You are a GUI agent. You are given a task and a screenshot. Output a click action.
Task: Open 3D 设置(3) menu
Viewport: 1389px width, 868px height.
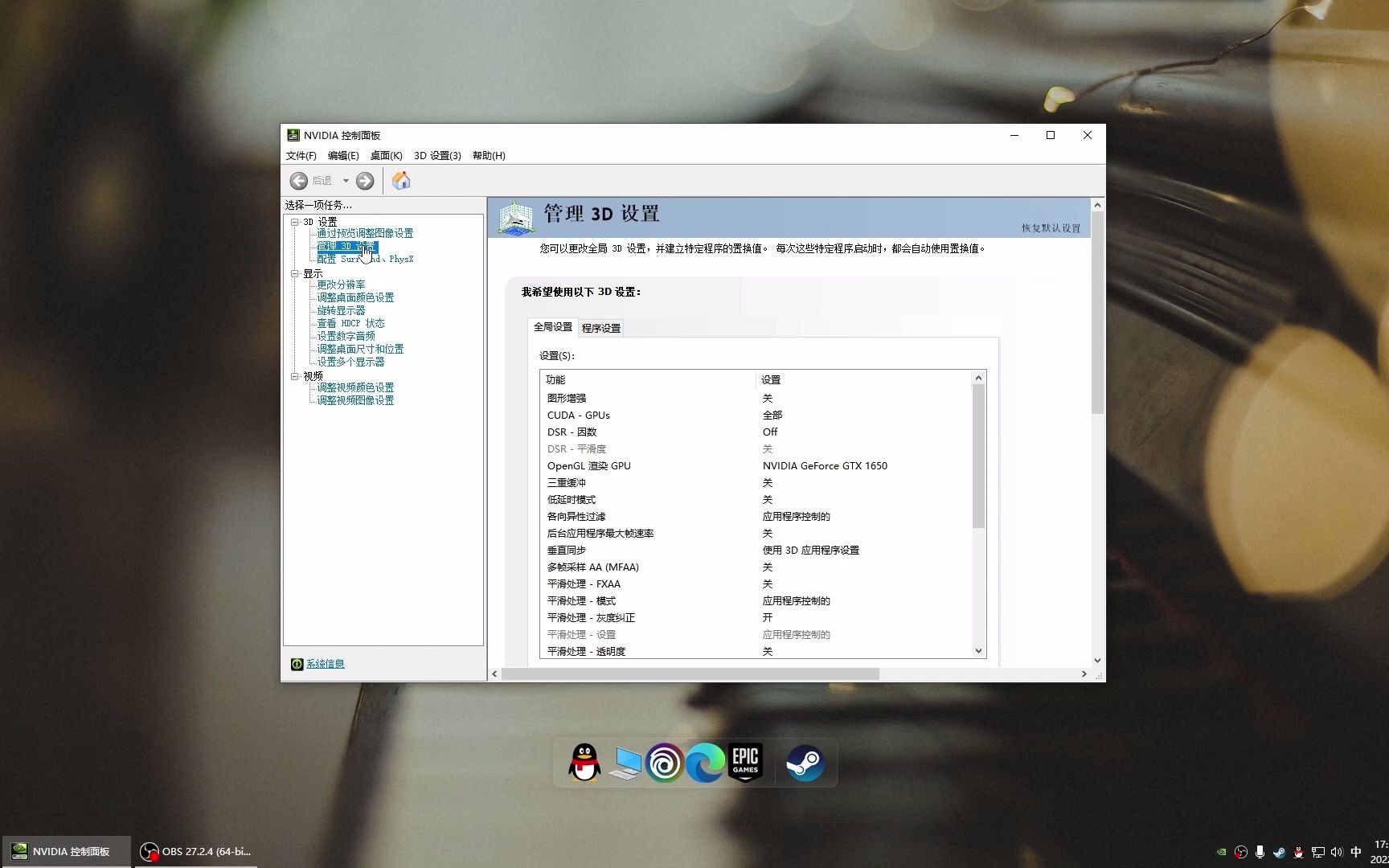click(437, 156)
